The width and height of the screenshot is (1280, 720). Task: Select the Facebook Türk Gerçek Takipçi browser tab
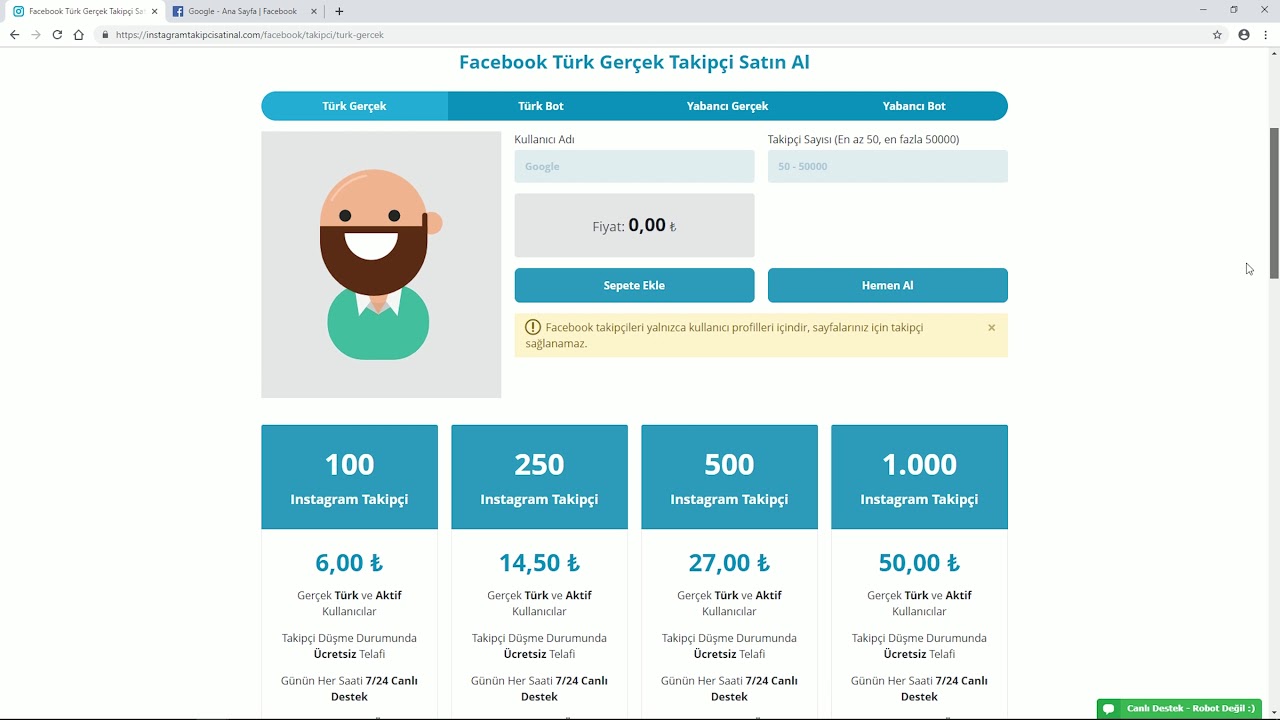85,11
